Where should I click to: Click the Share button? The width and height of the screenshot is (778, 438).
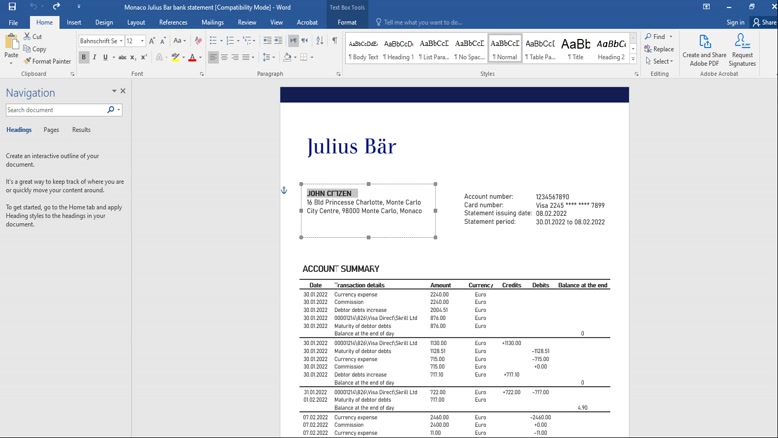click(x=764, y=22)
